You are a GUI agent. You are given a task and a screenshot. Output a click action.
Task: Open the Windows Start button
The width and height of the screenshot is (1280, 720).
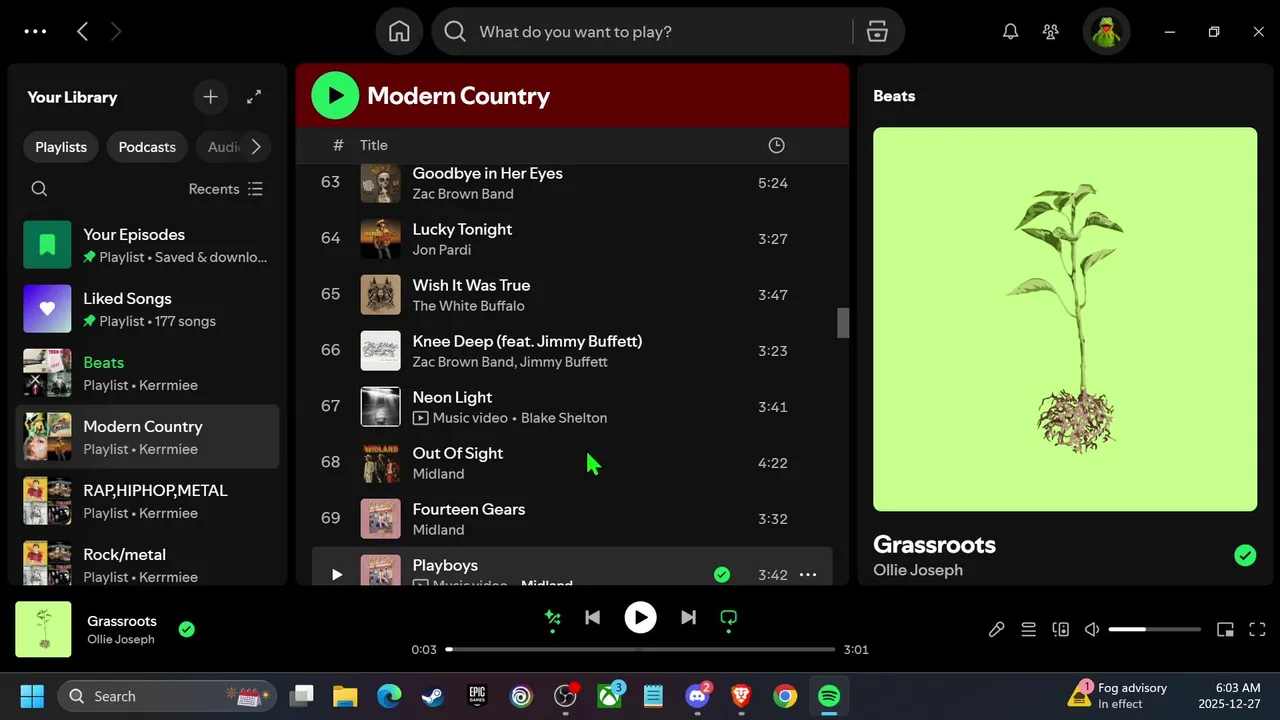point(32,696)
